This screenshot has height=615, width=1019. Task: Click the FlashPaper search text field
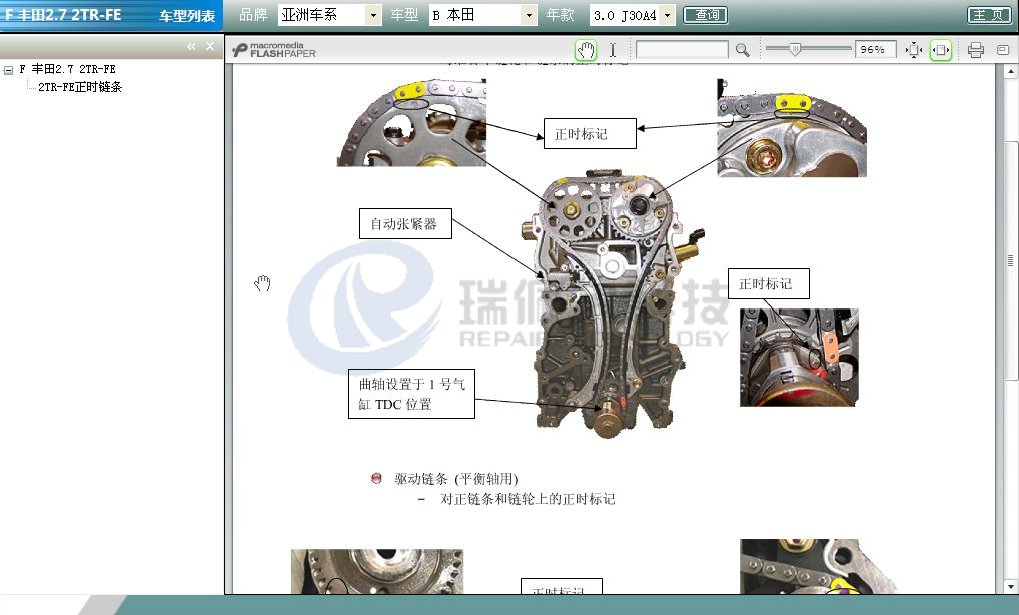click(x=682, y=50)
